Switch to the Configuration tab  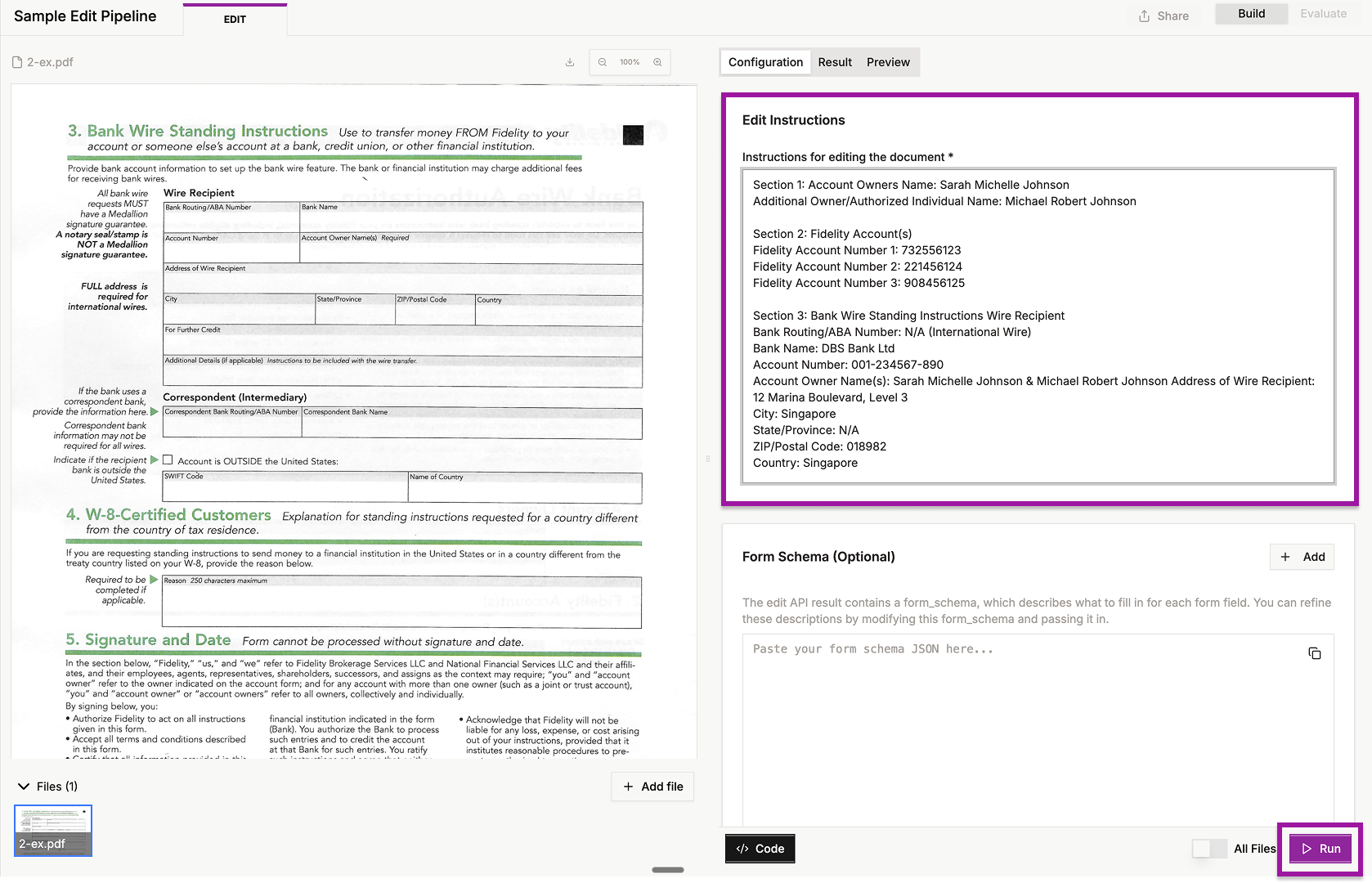click(x=765, y=62)
